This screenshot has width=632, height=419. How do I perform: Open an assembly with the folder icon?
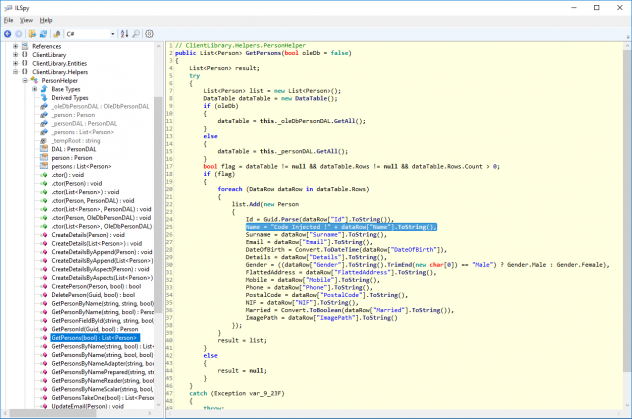pos(32,34)
